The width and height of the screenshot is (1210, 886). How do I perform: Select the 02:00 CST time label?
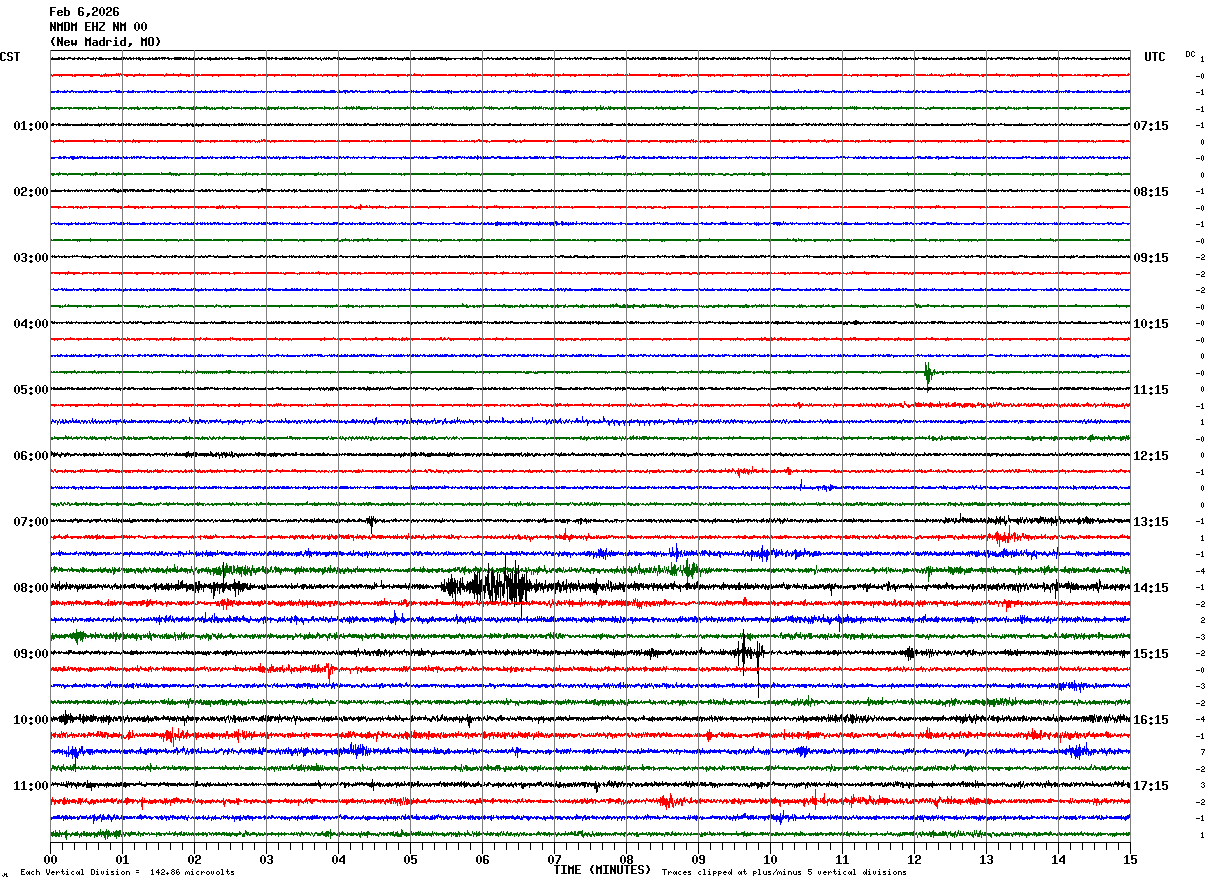click(31, 192)
